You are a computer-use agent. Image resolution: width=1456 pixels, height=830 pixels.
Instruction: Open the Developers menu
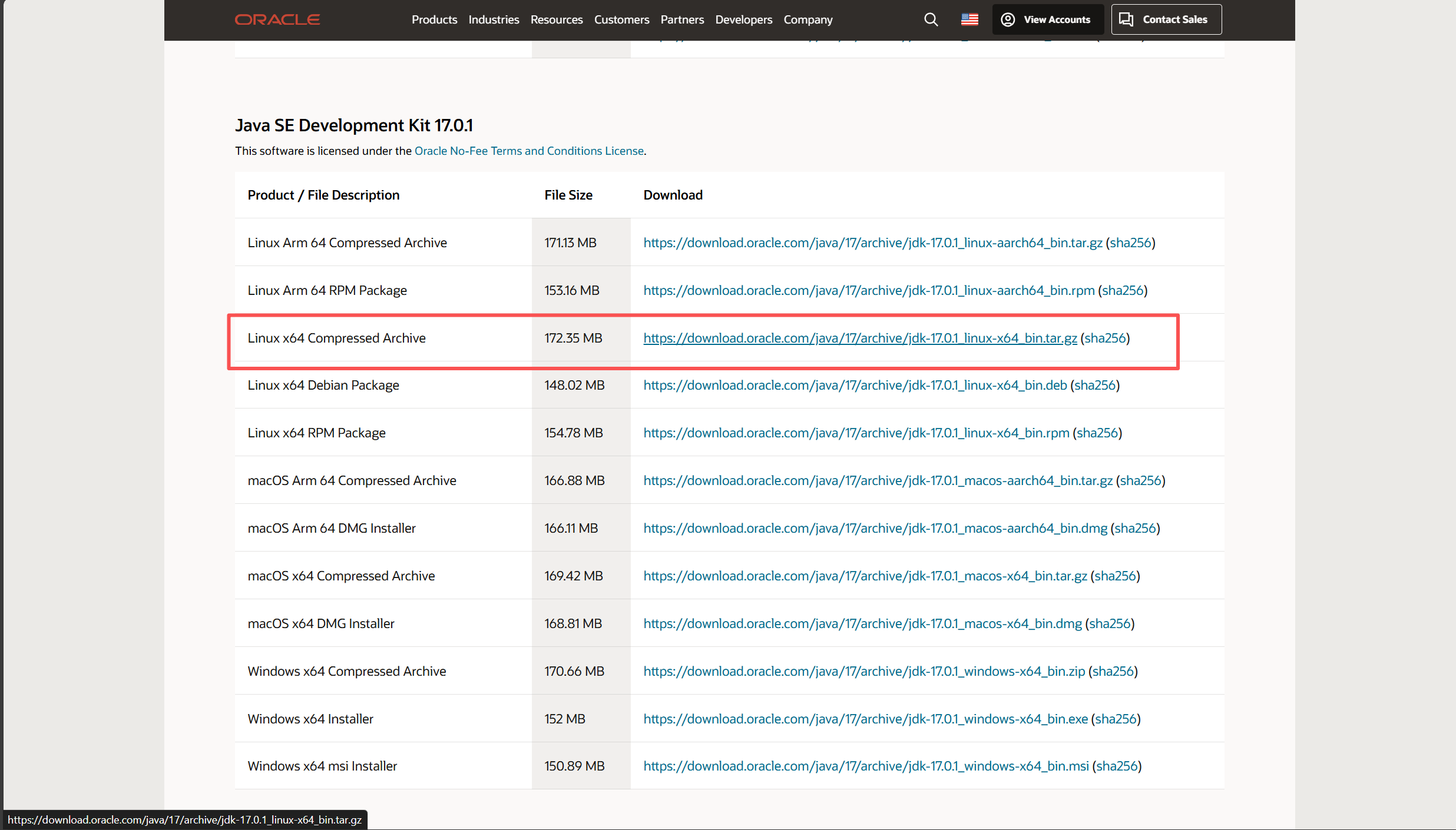point(743,19)
